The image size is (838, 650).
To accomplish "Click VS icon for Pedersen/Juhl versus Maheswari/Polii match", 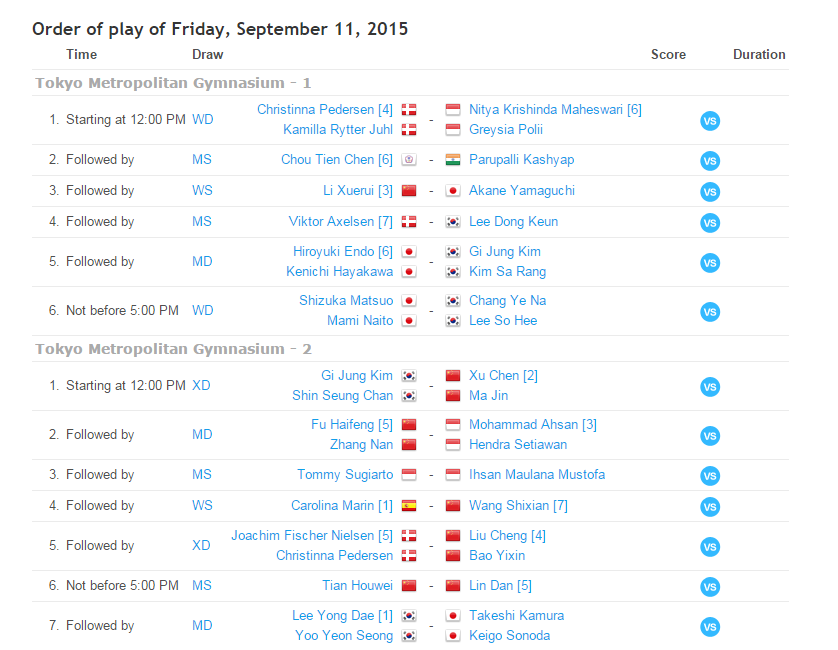I will 710,120.
